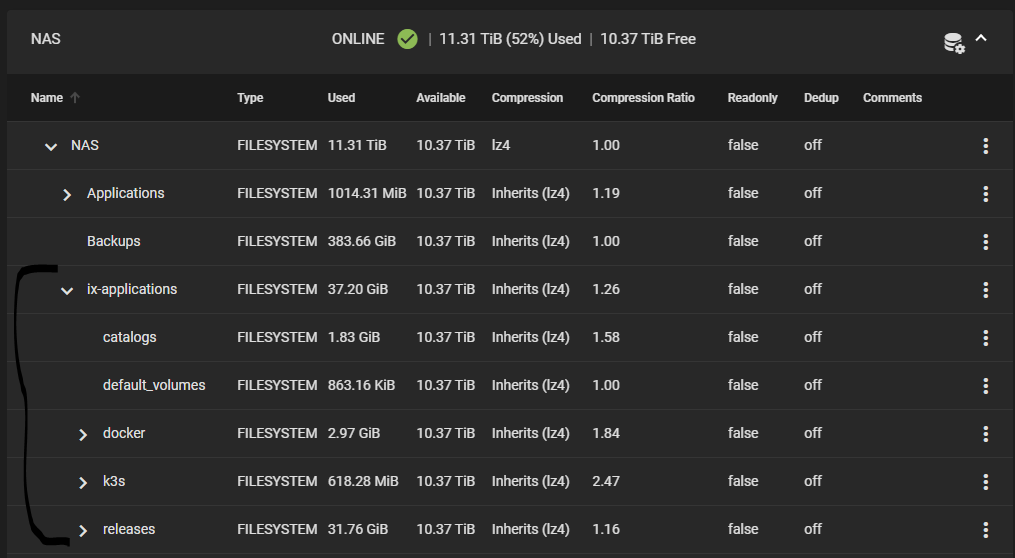Open pool settings gear icon for NAS

[954, 43]
